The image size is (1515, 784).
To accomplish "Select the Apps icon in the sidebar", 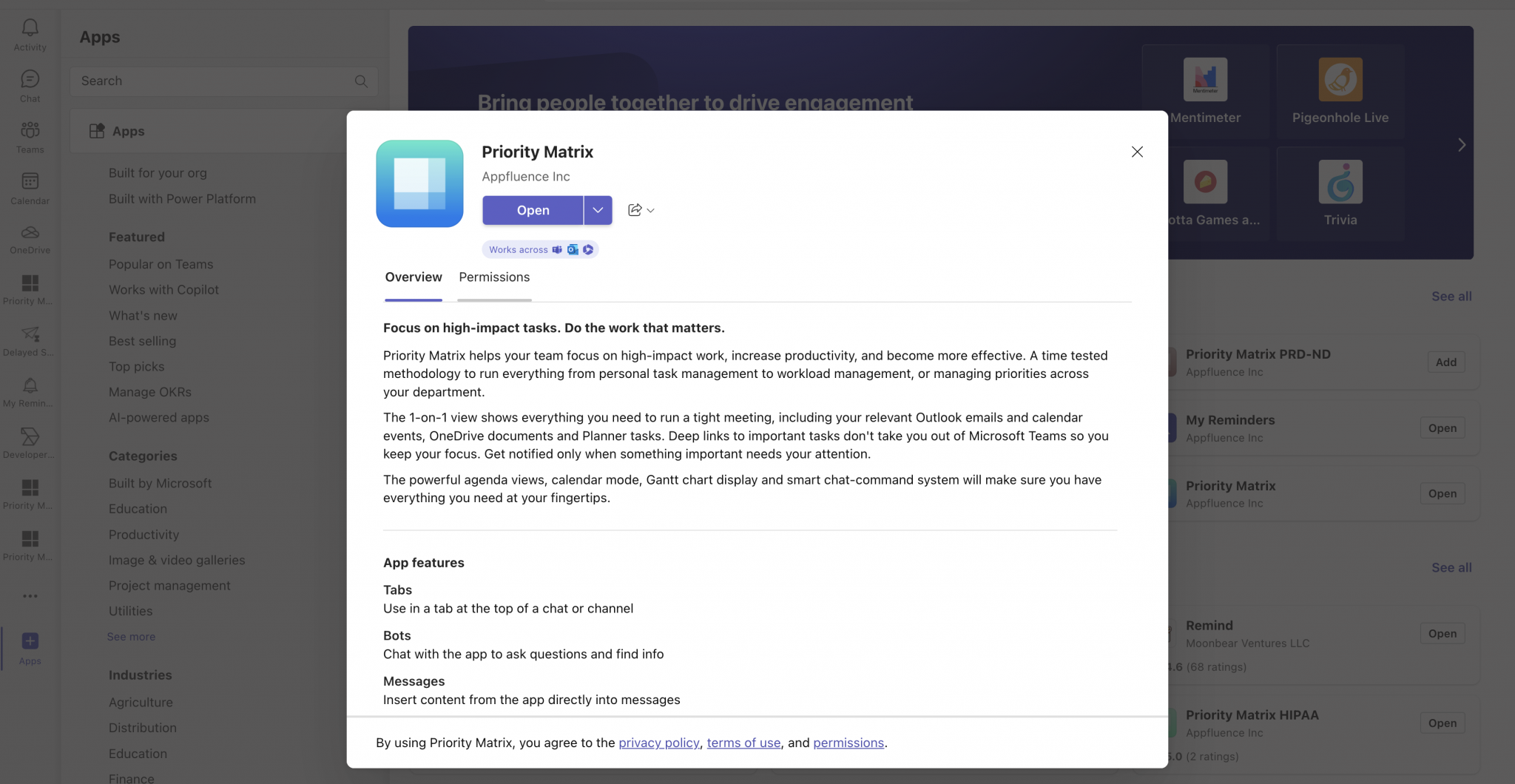I will coord(30,646).
